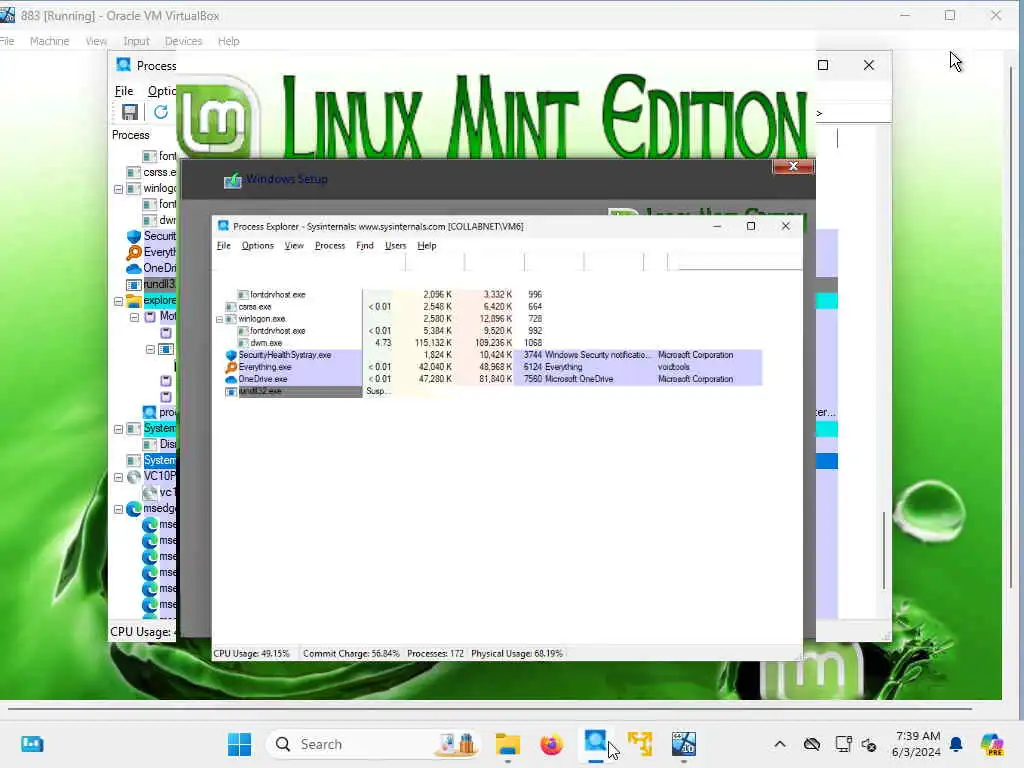Click the background Process Explorer vertical scrollbar
The width and height of the screenshot is (1024, 768).
tap(884, 551)
